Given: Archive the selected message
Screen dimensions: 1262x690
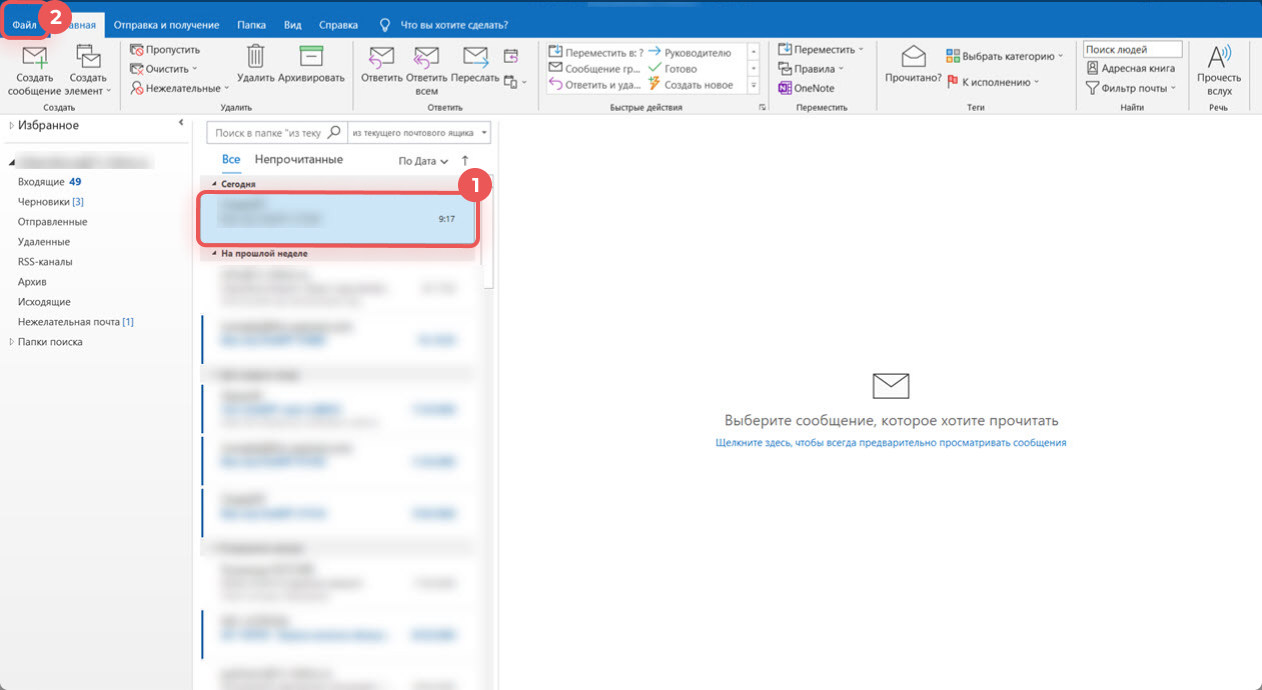Looking at the screenshot, I should (311, 57).
